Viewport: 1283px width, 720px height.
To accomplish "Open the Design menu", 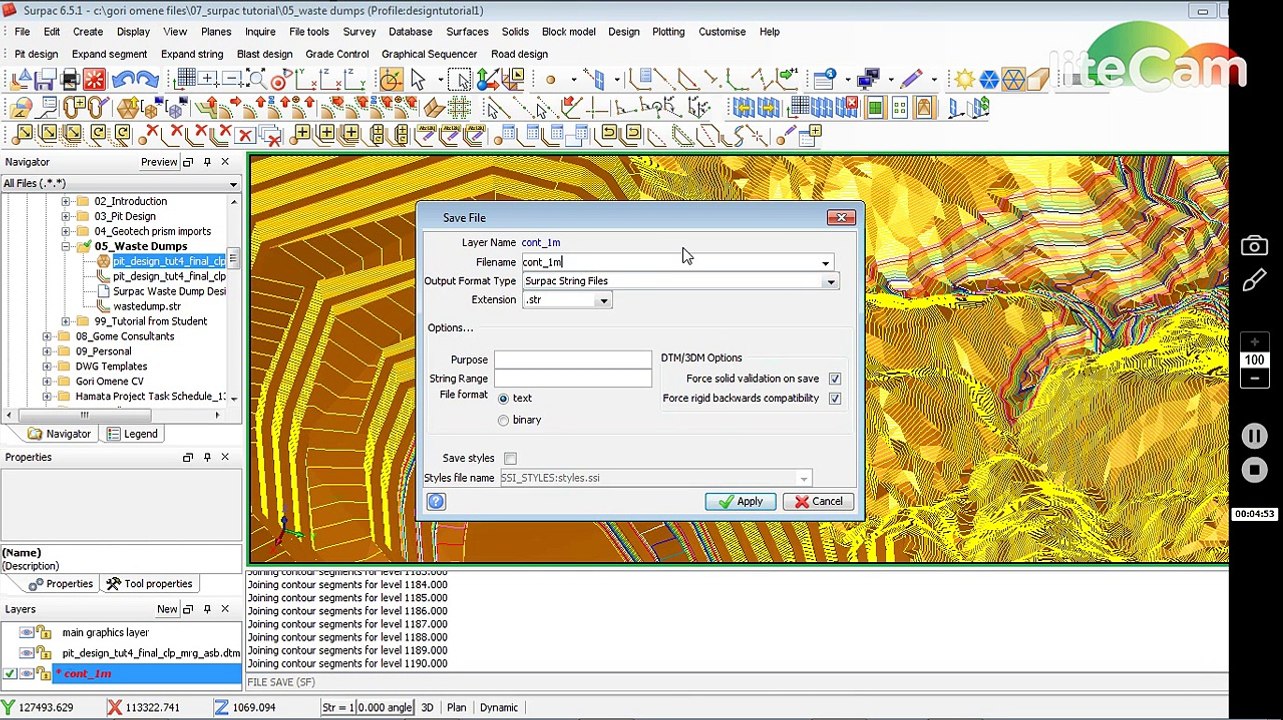I will pyautogui.click(x=623, y=32).
